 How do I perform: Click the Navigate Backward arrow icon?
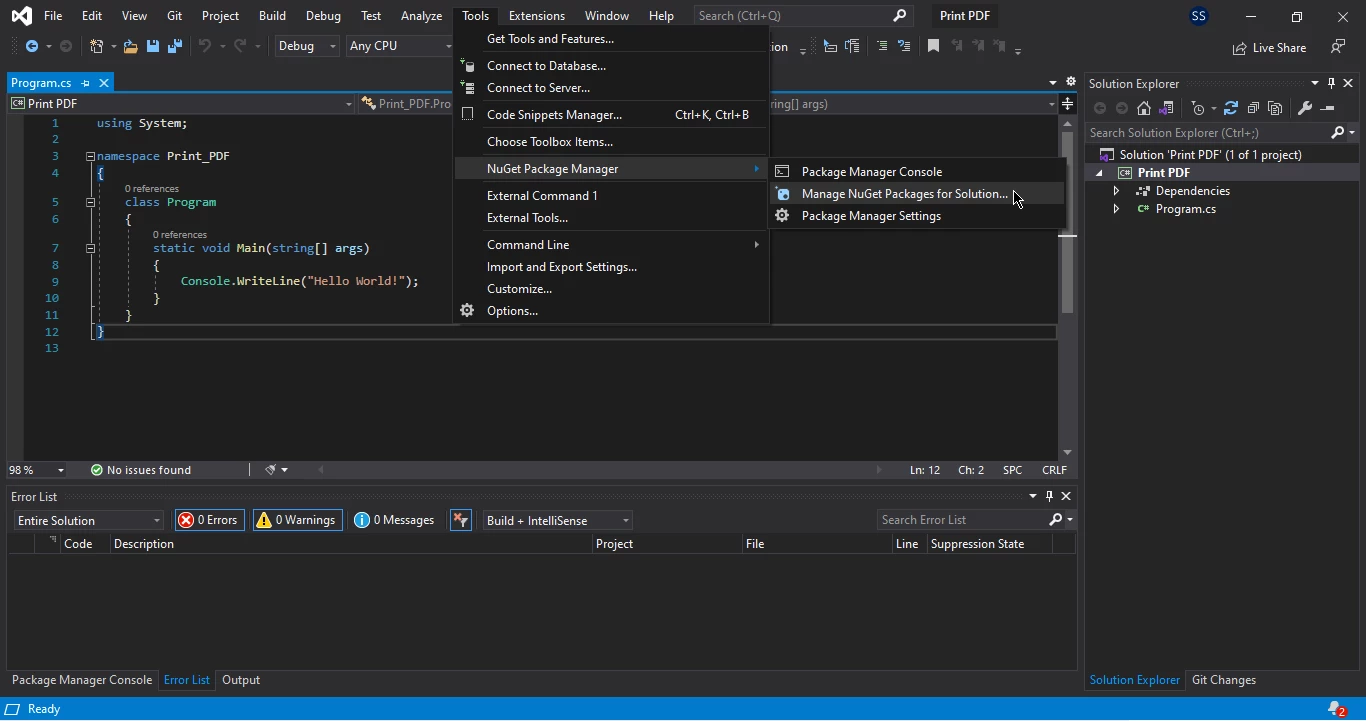coord(32,46)
